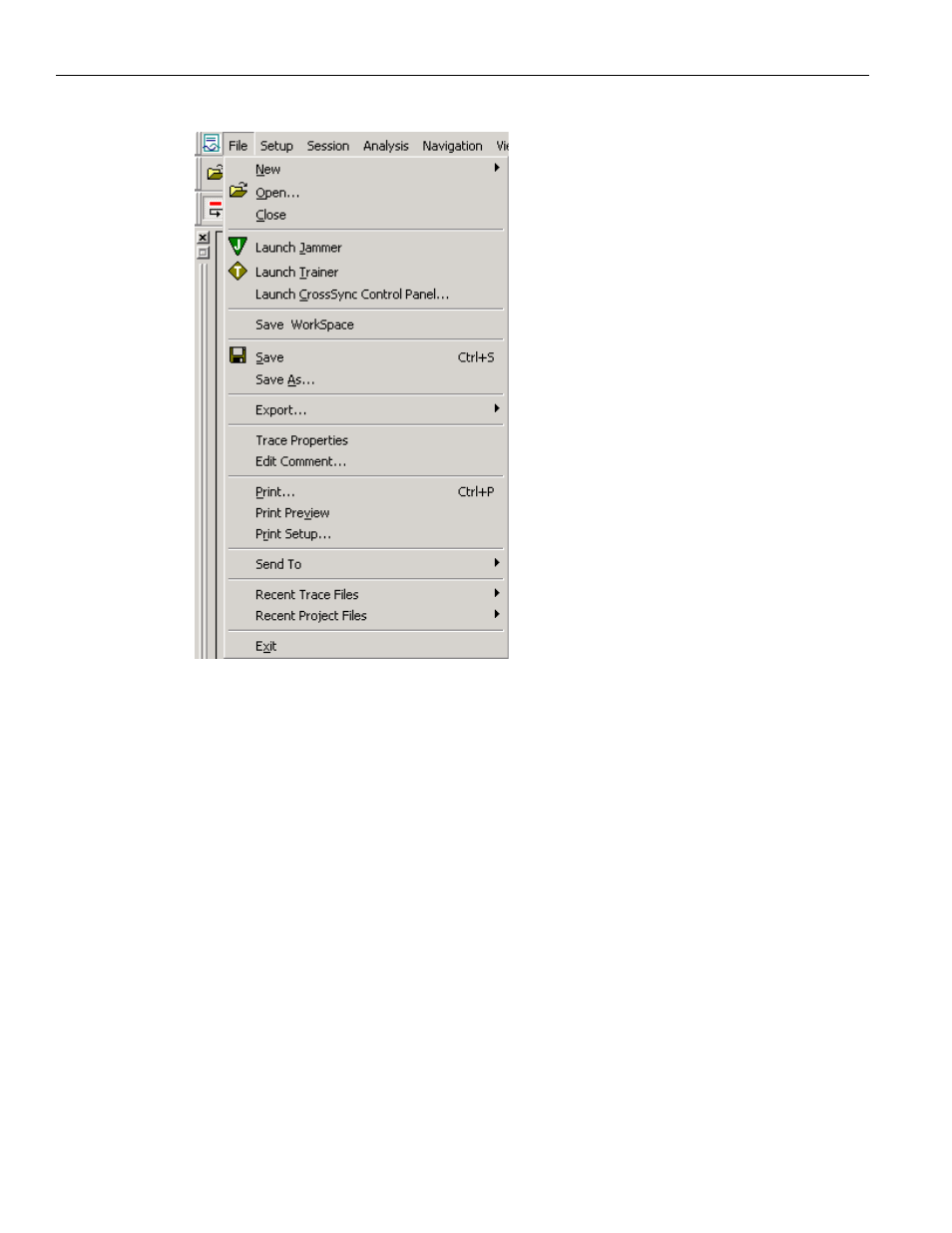Open the Setup menu
Viewport: 952px width, 1233px height.
point(276,146)
